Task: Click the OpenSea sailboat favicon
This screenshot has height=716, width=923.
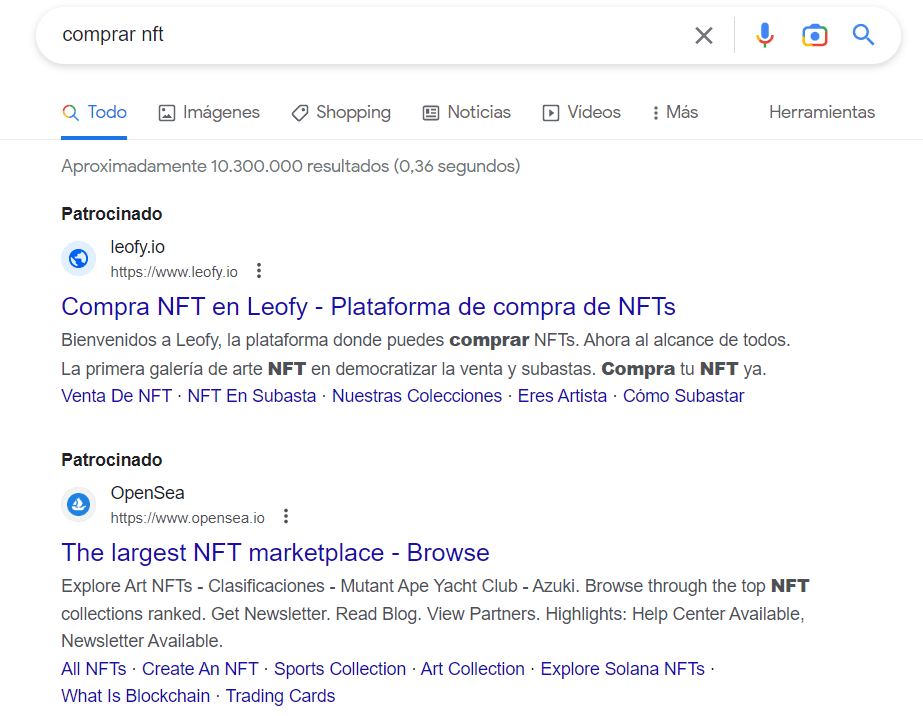Action: 78,505
